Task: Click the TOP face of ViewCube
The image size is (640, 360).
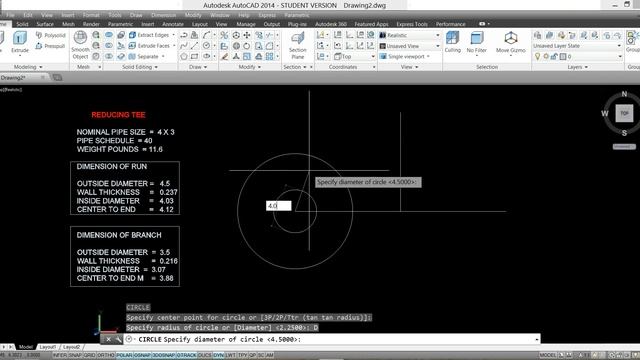Action: (624, 113)
